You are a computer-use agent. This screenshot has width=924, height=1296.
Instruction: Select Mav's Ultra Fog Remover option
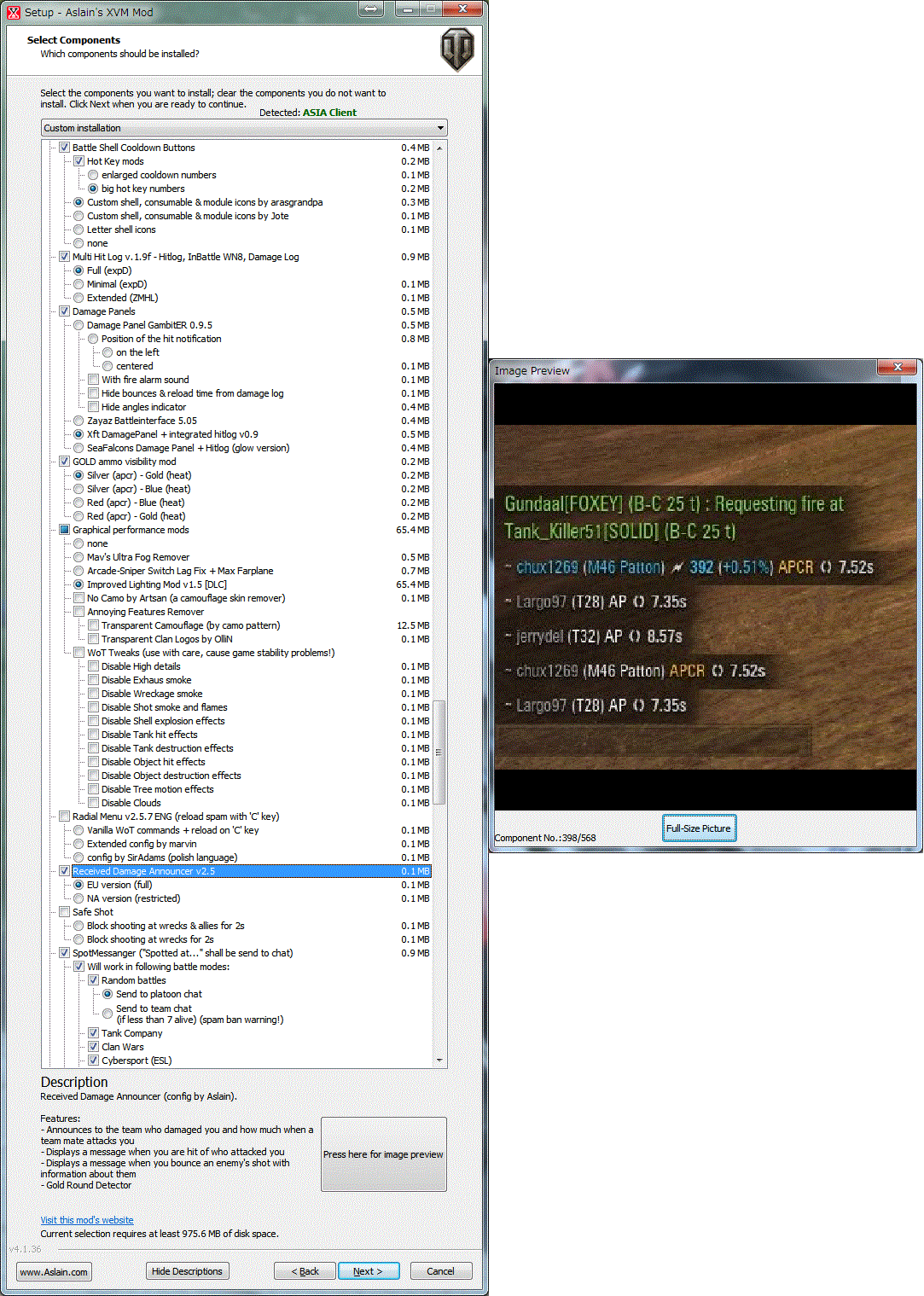78,557
